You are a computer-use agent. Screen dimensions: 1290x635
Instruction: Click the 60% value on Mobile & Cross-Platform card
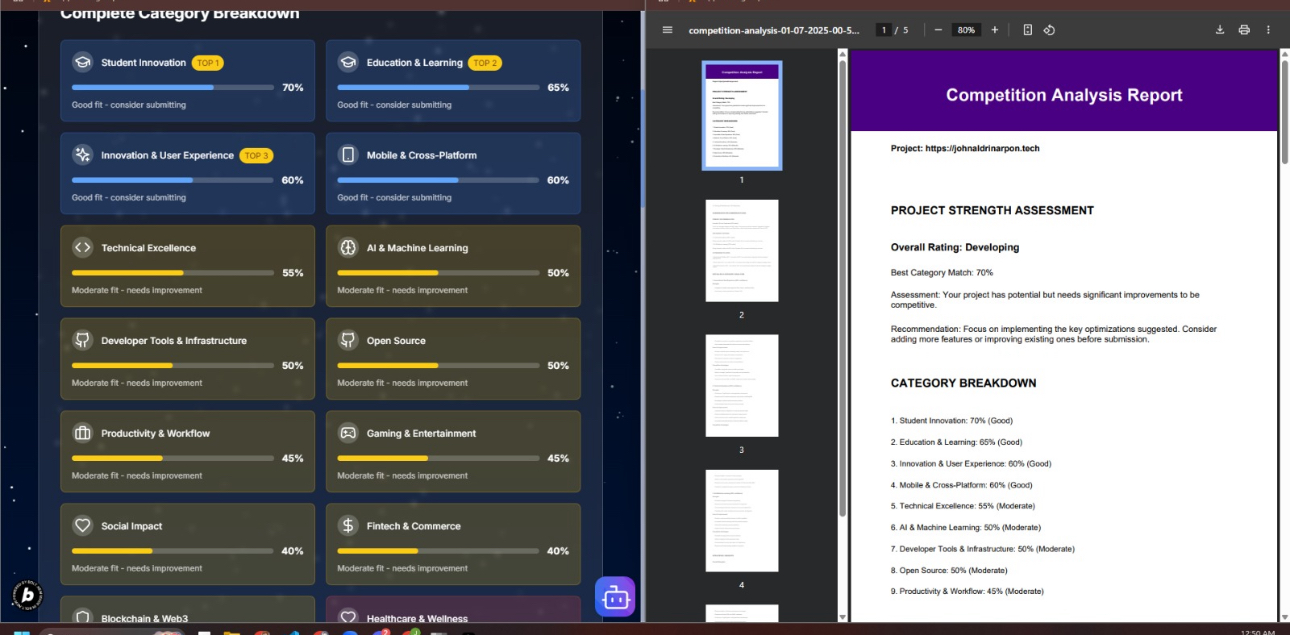tap(558, 180)
